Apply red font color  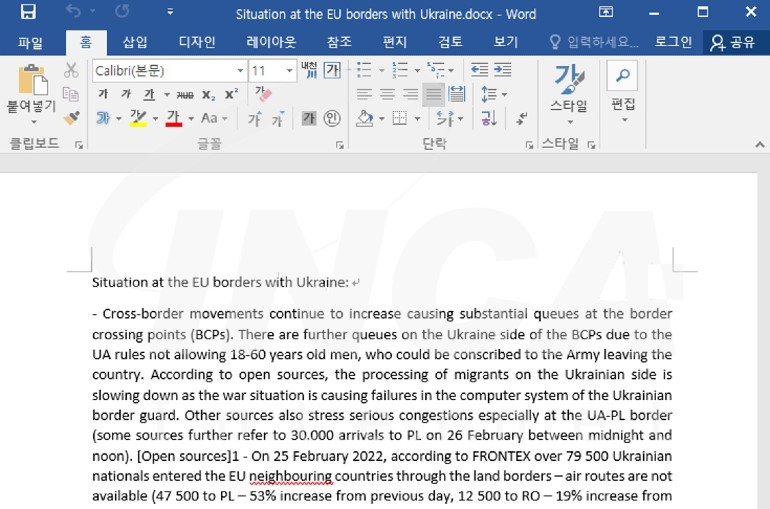174,118
